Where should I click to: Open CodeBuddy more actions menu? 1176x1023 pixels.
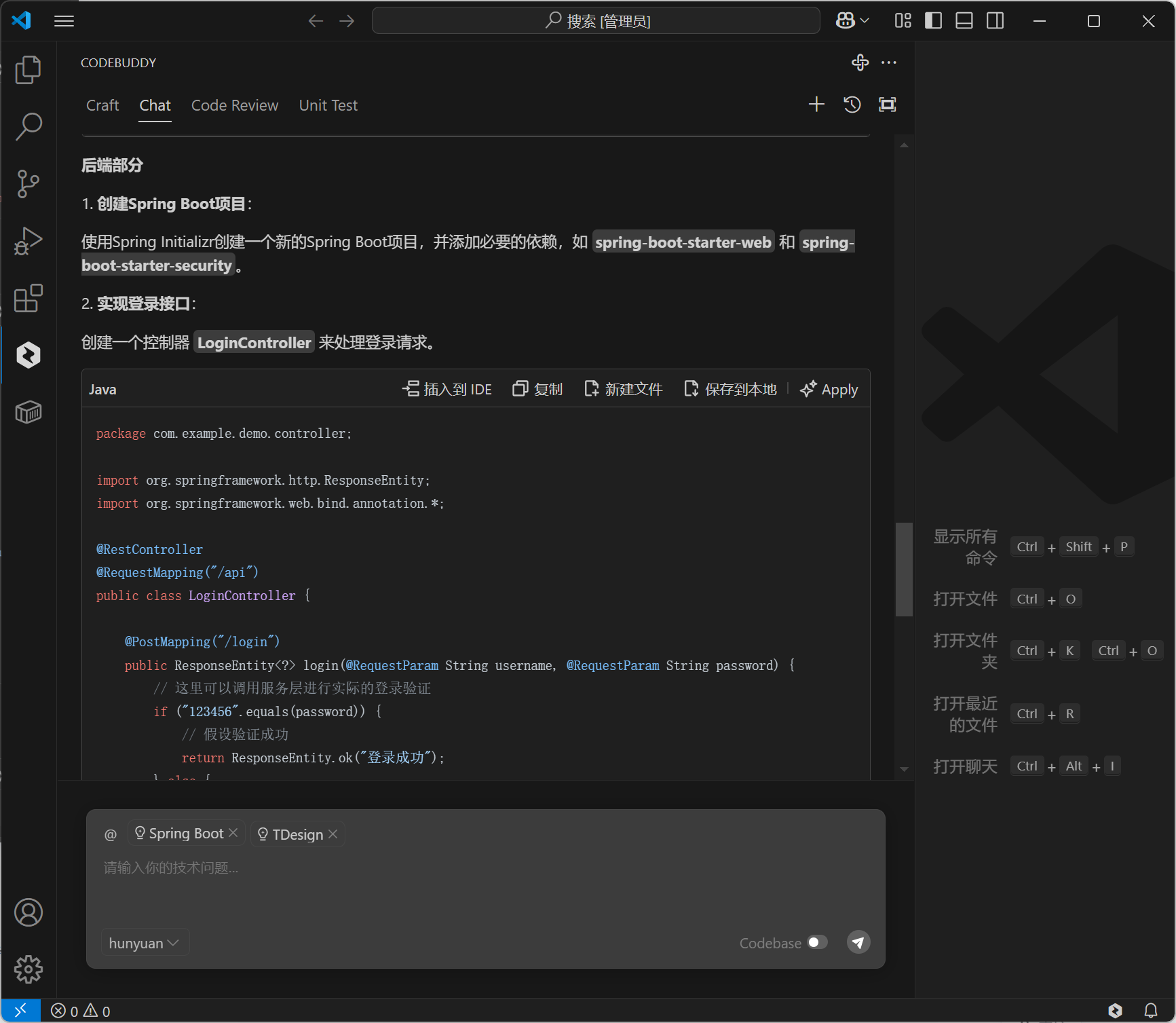888,62
